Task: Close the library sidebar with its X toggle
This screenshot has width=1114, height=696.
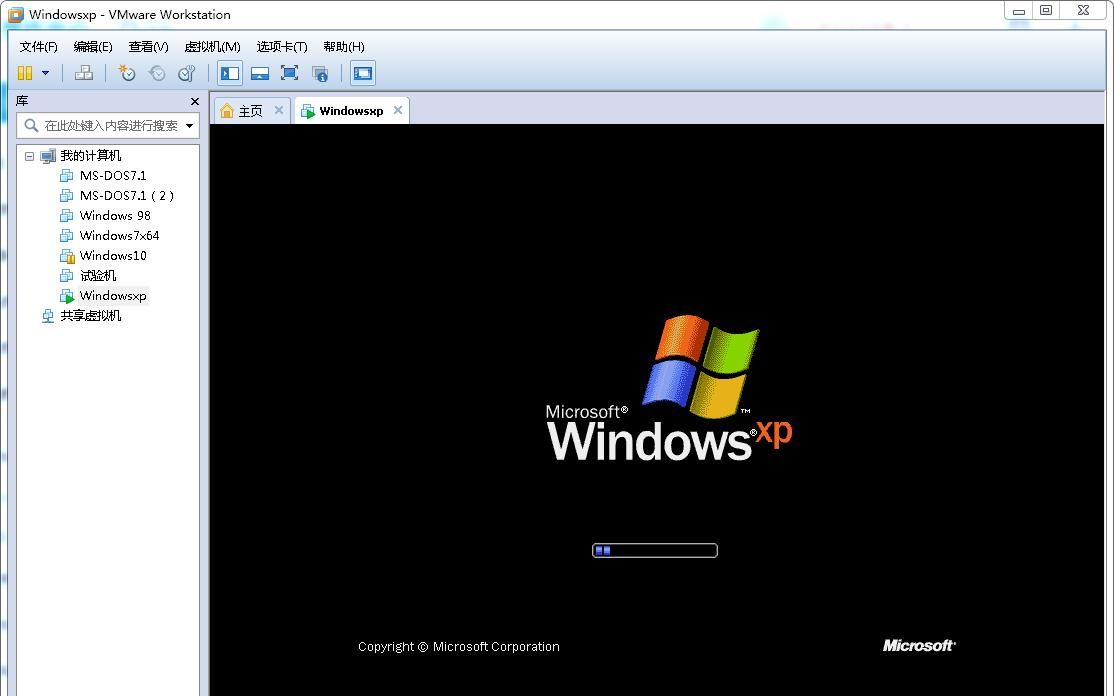Action: pyautogui.click(x=194, y=101)
